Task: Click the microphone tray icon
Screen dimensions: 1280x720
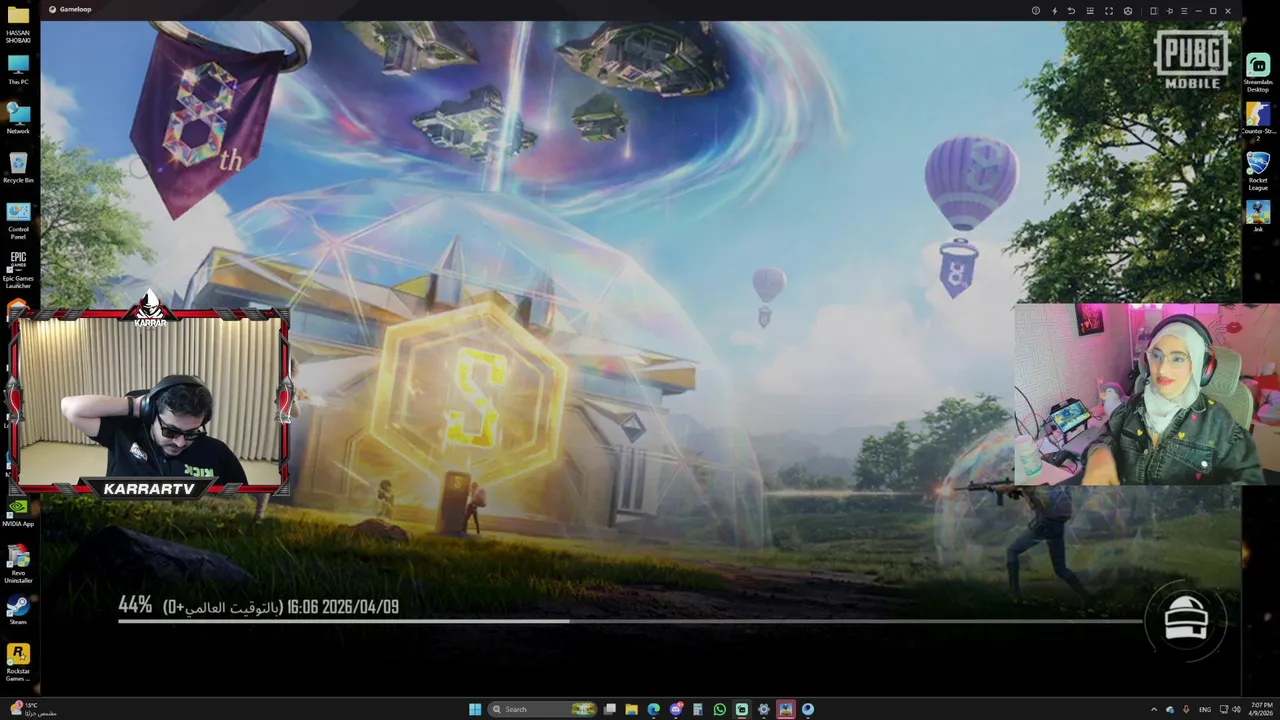Action: point(1186,709)
